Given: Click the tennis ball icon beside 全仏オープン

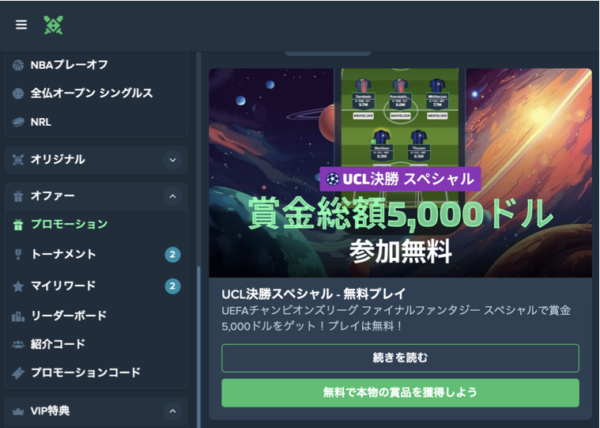Looking at the screenshot, I should [x=18, y=93].
